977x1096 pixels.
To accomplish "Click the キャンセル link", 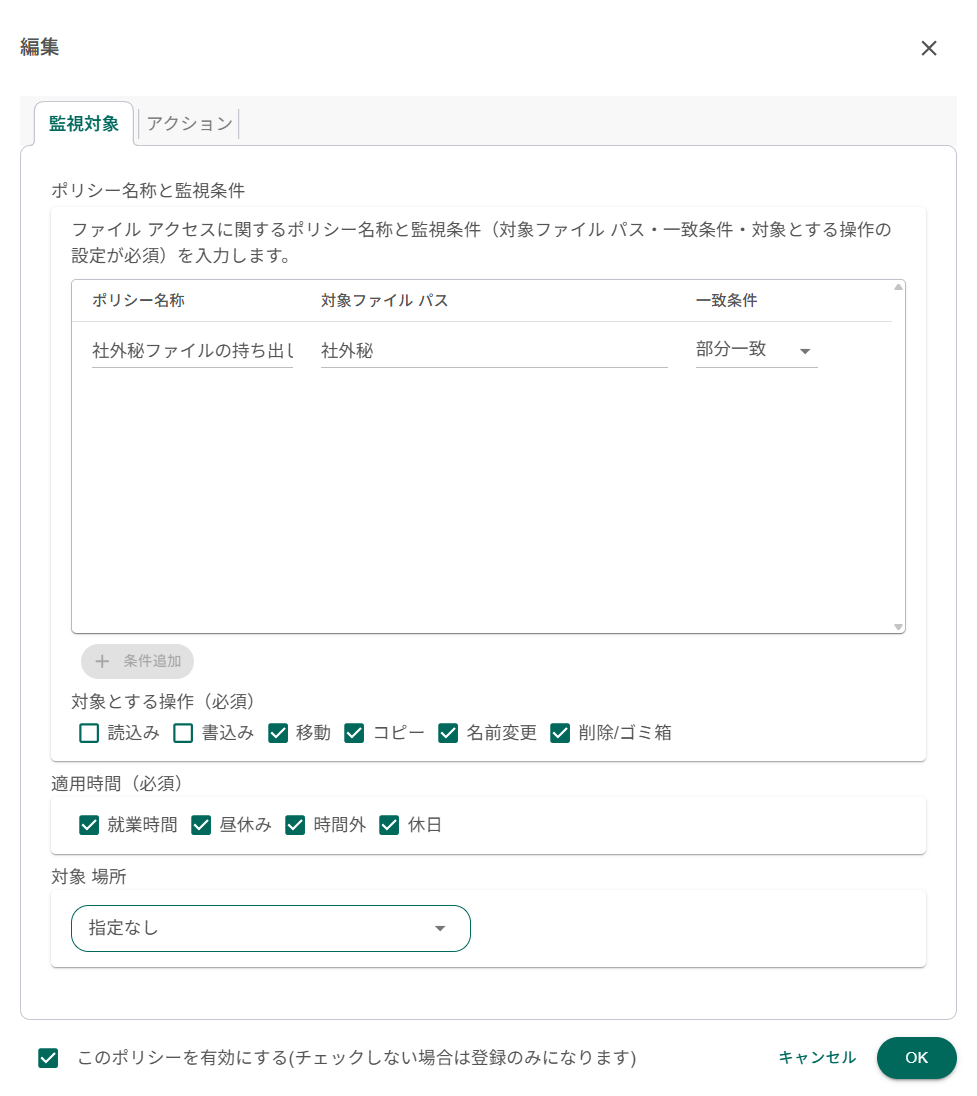I will coord(816,1058).
